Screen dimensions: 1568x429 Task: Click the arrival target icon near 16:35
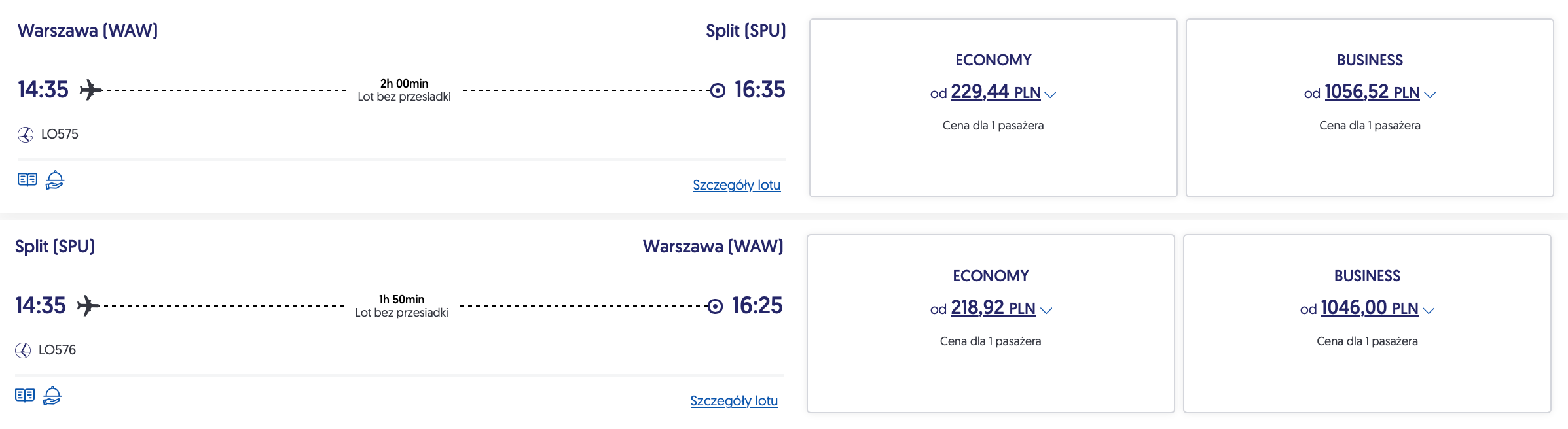pyautogui.click(x=718, y=90)
